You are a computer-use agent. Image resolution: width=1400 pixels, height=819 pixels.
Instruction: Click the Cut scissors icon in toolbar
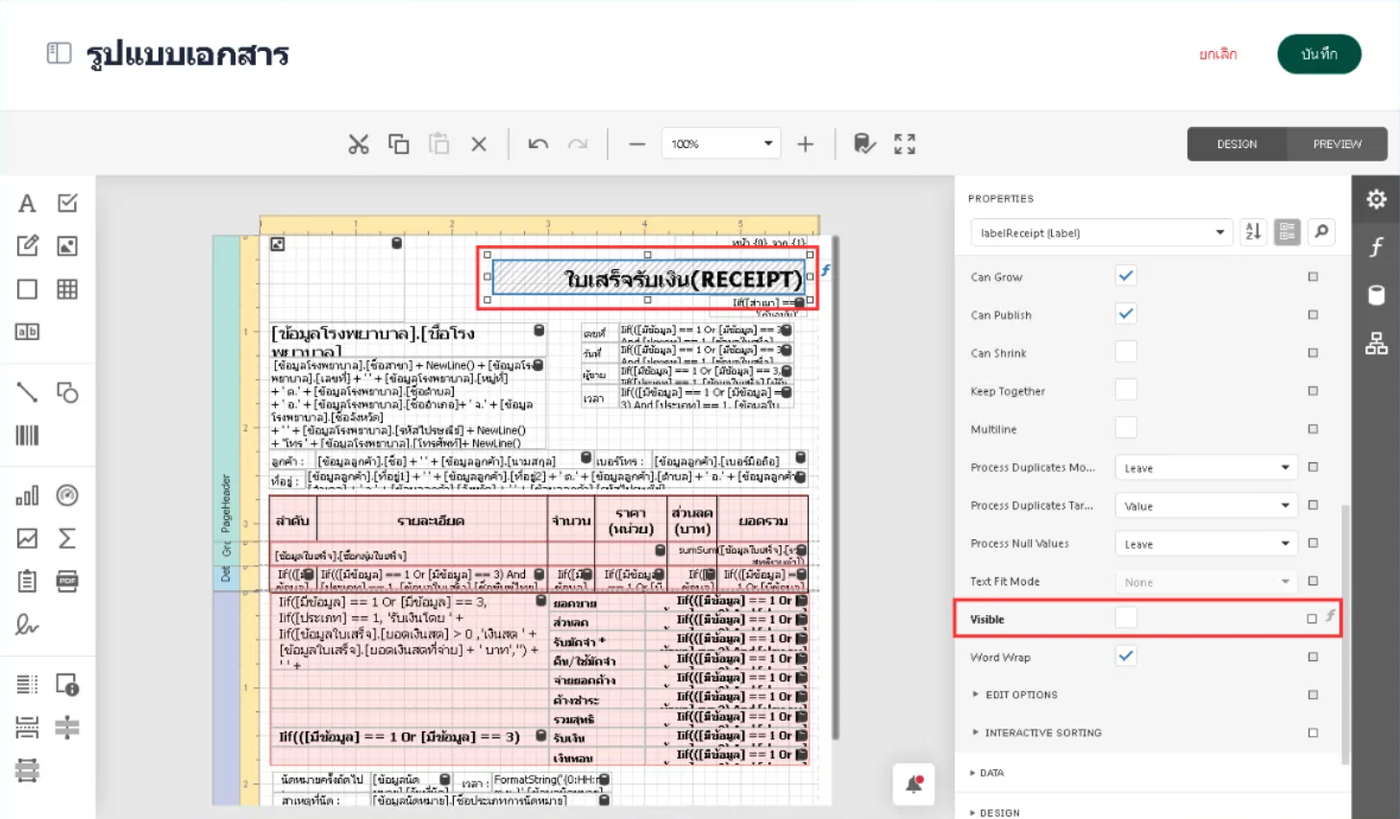(x=359, y=144)
